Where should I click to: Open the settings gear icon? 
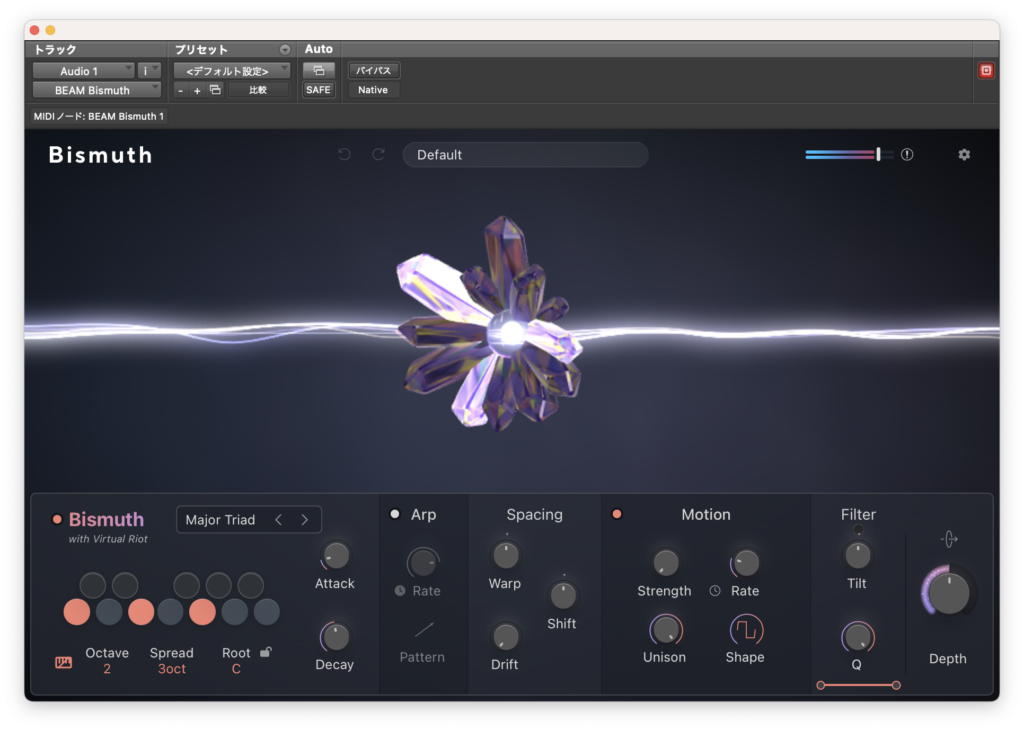964,155
